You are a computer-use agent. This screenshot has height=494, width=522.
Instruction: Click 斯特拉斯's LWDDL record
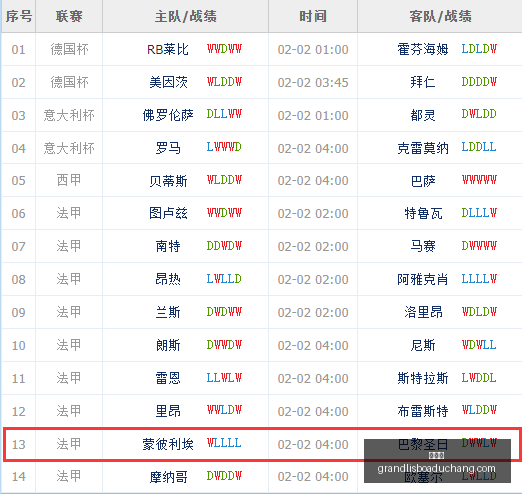479,378
